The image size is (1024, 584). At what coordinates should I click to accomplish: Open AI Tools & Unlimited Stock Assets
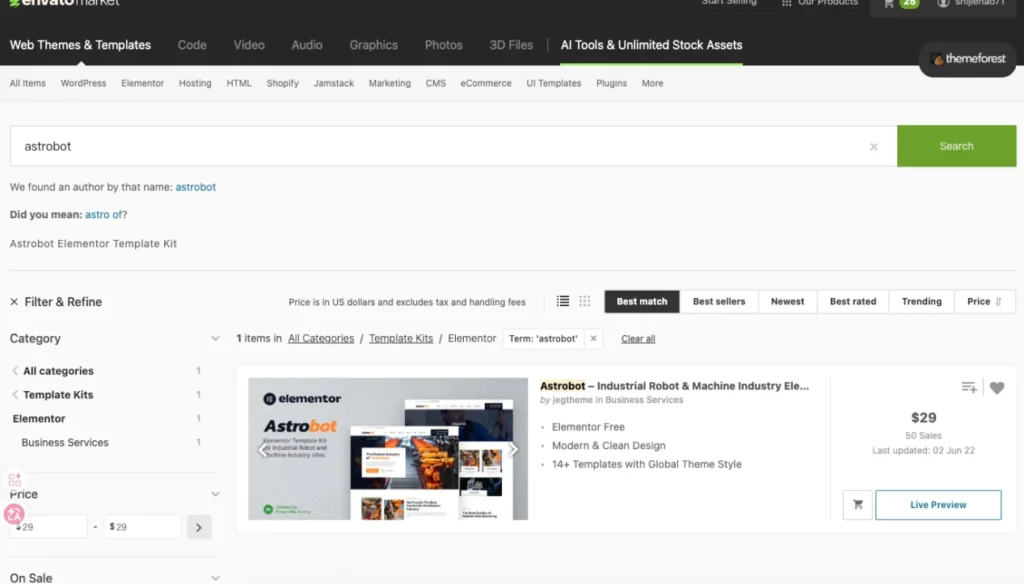[x=651, y=45]
